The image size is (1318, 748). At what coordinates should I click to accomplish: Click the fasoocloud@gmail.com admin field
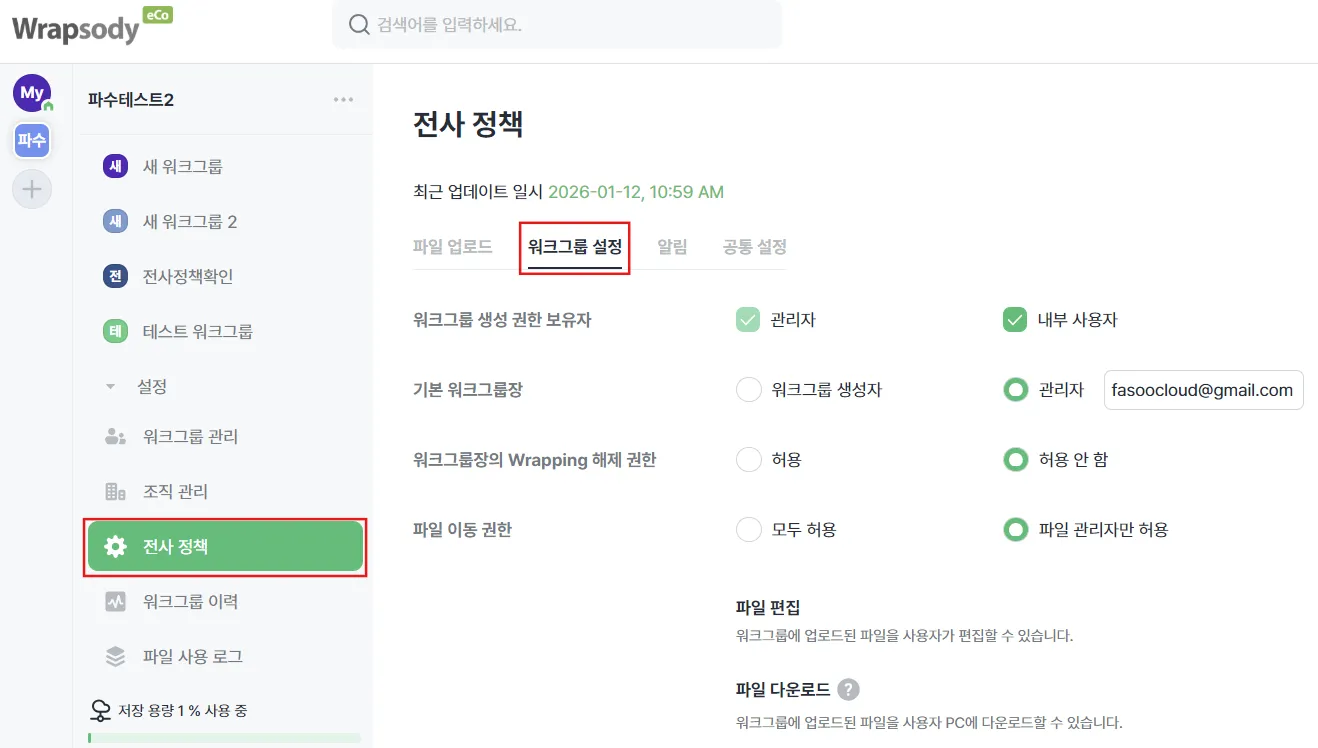click(1203, 390)
